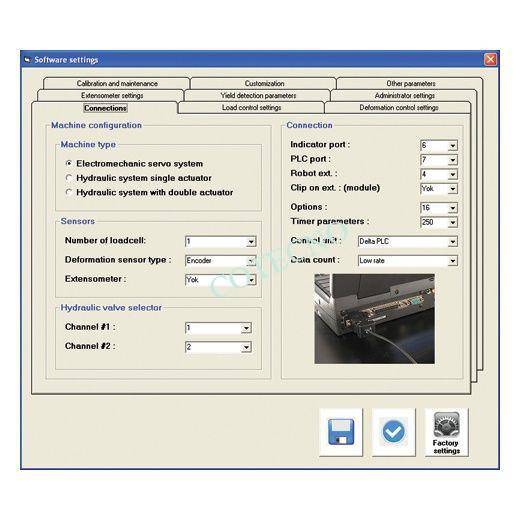
Task: Click the floppy disk save icon
Action: 341,432
